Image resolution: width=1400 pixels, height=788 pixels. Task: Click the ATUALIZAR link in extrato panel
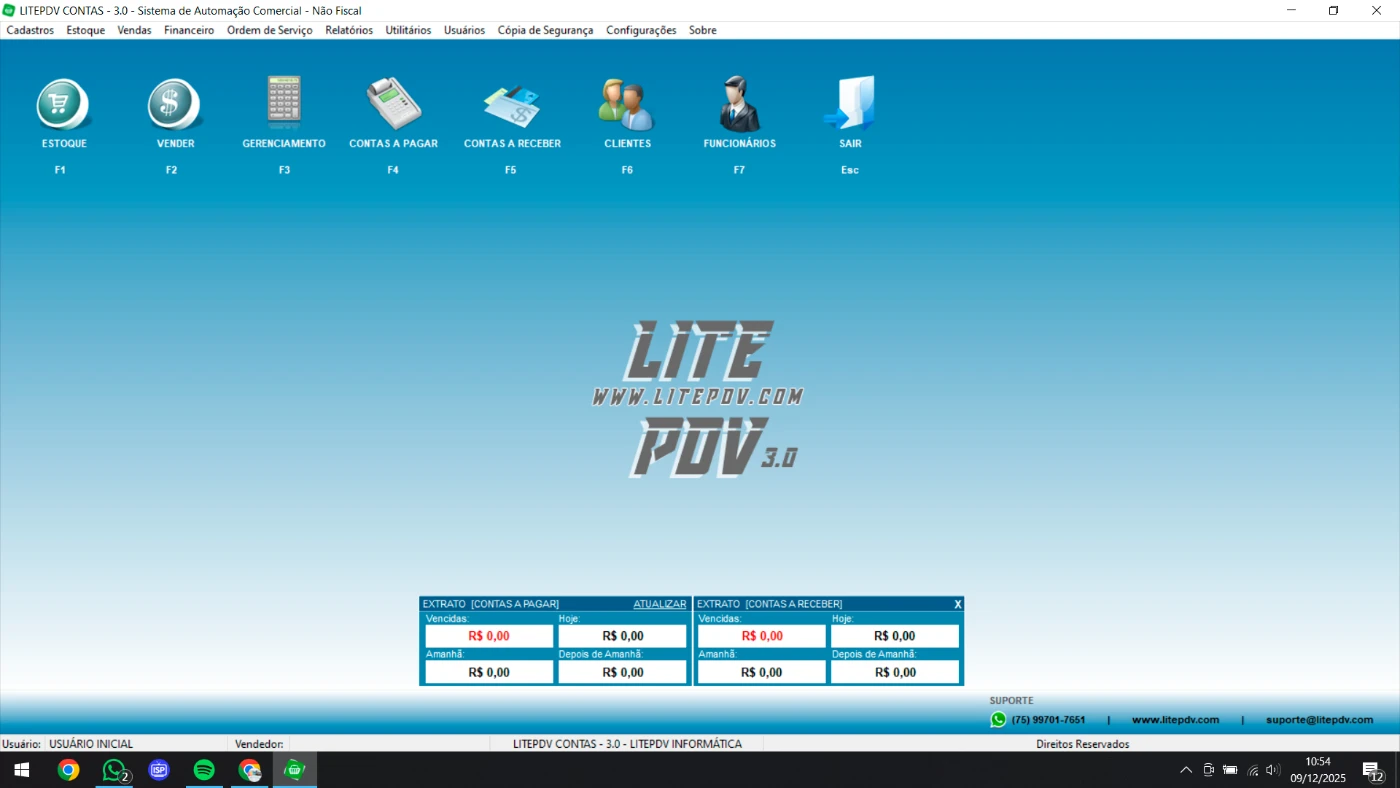pos(659,604)
